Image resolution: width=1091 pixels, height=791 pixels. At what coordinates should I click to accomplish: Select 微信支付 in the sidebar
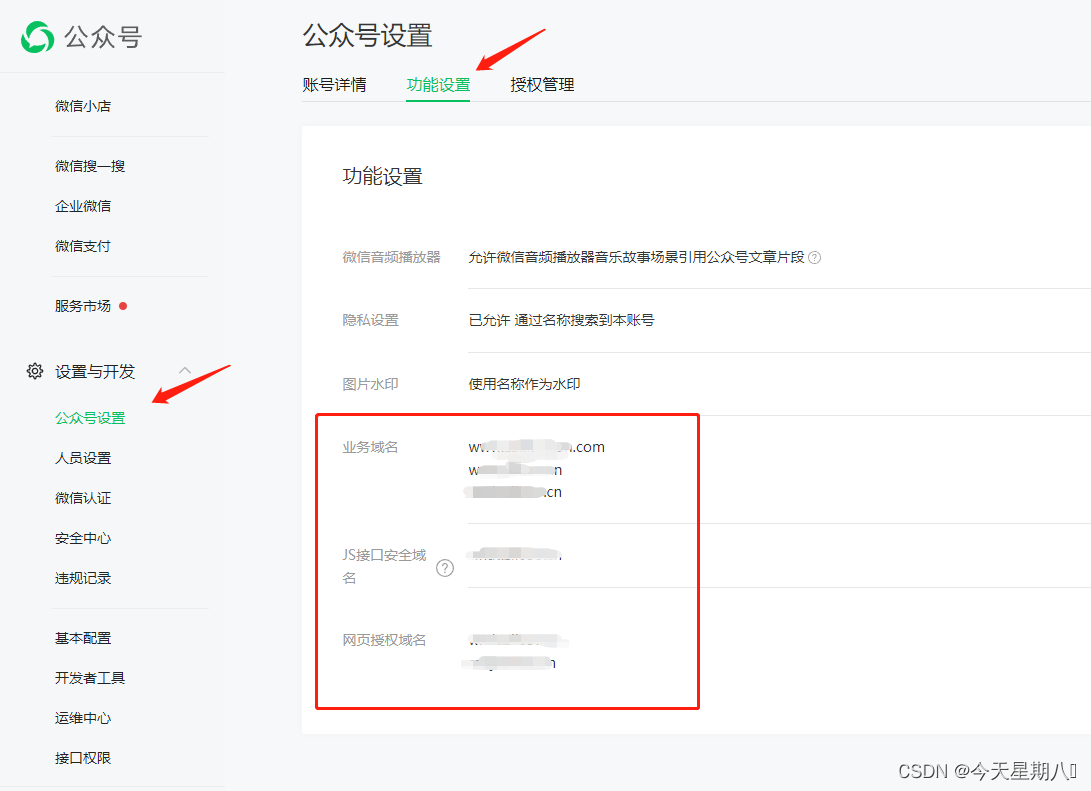83,246
